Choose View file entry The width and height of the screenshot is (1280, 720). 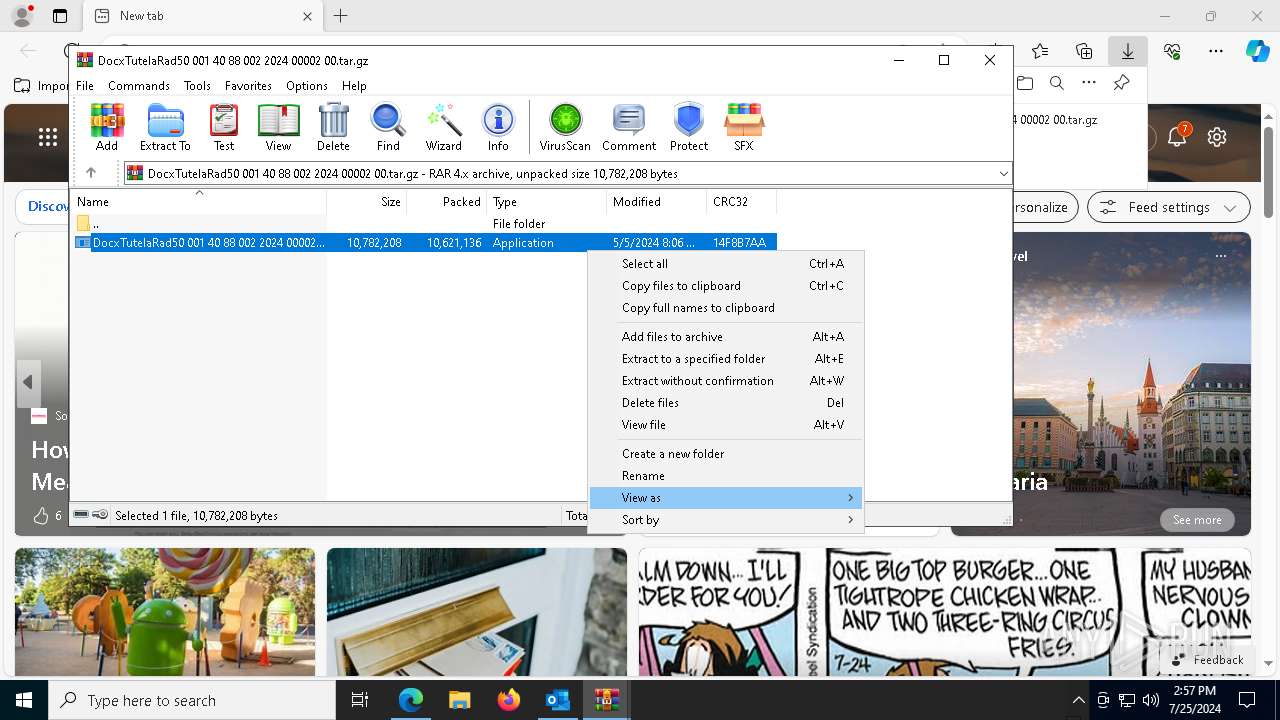tap(726, 425)
